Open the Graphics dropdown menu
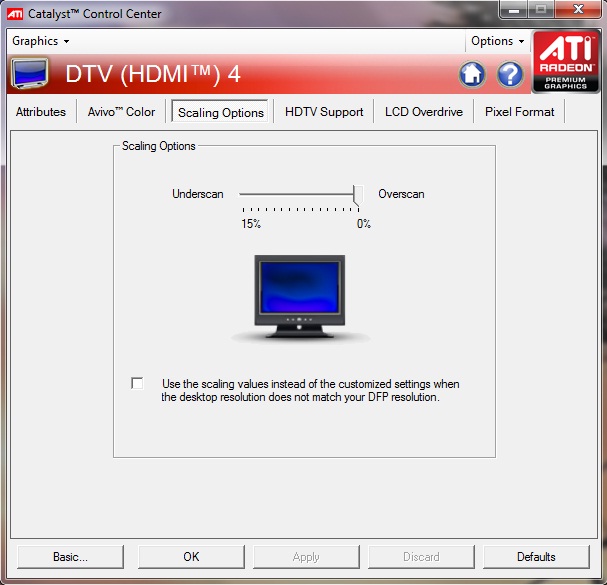Image resolution: width=607 pixels, height=585 pixels. pyautogui.click(x=41, y=41)
